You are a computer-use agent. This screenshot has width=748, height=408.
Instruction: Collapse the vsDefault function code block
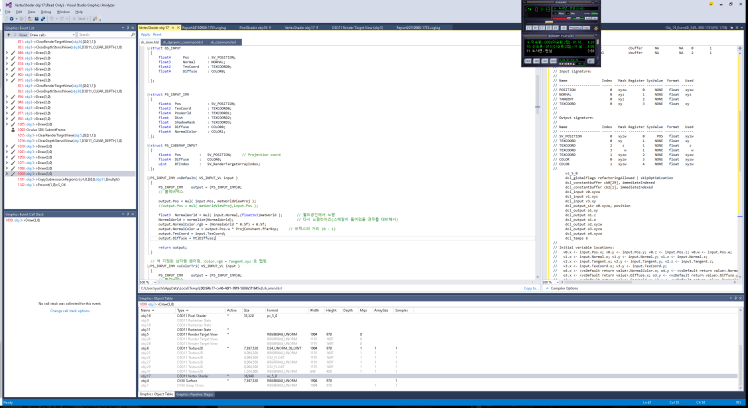tap(148, 178)
